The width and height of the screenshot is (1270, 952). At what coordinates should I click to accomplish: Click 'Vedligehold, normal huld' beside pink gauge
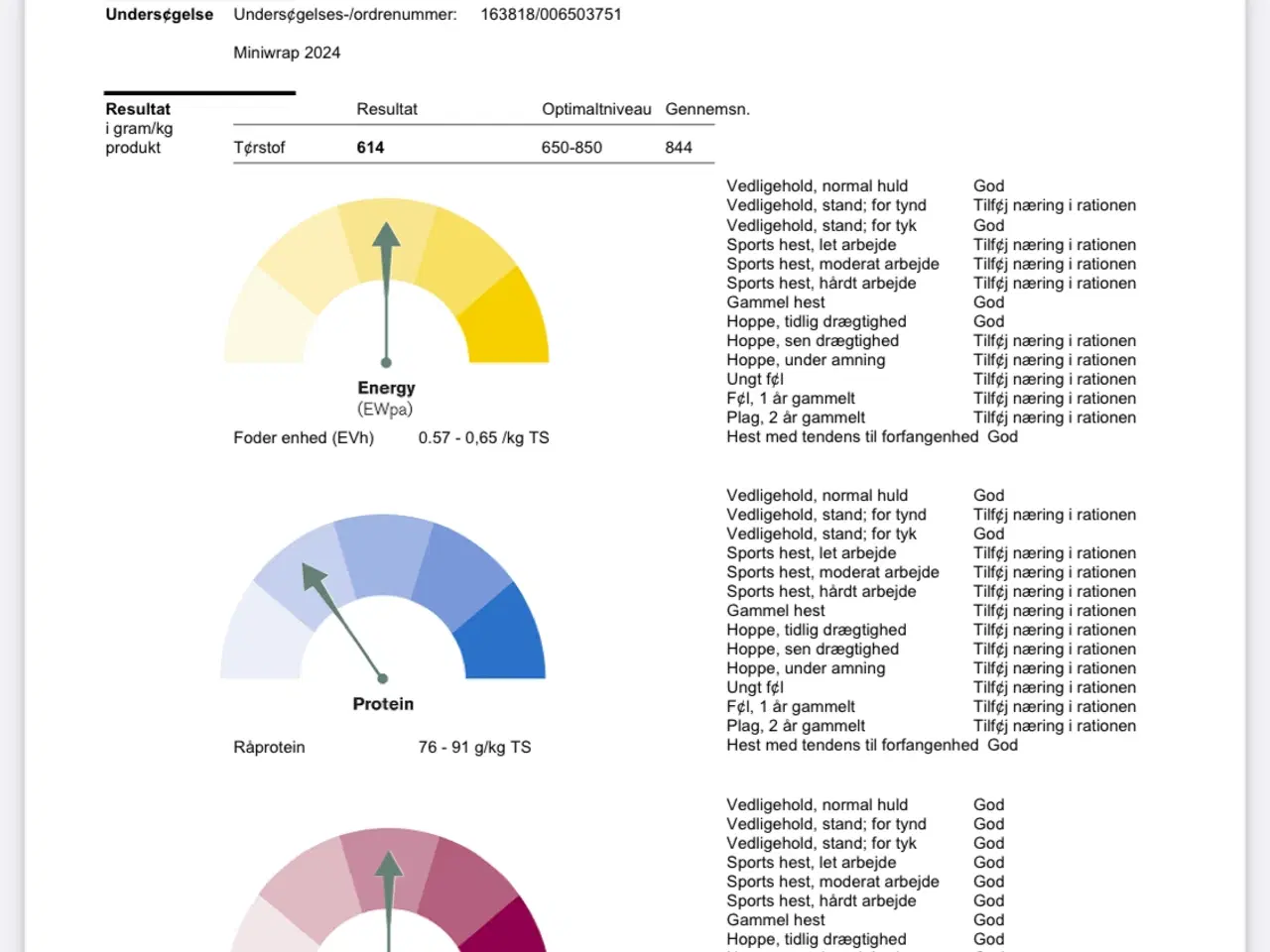tap(817, 805)
